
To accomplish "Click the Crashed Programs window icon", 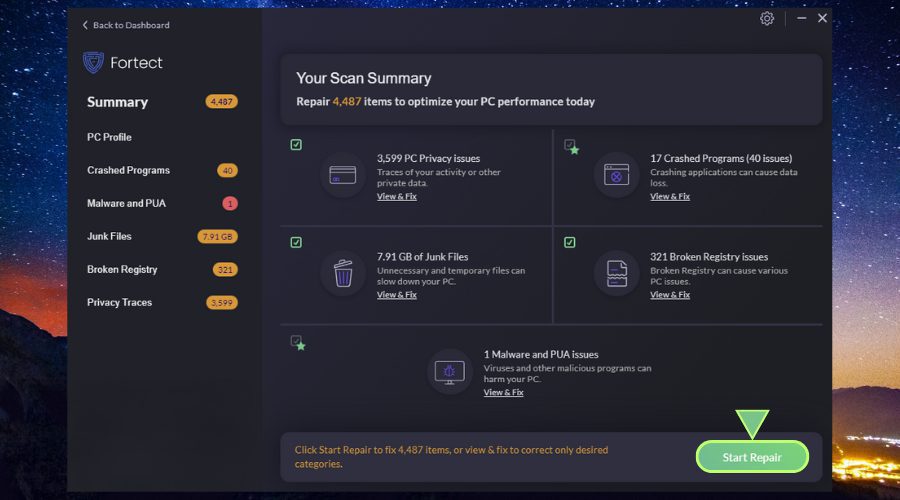I will (616, 176).
